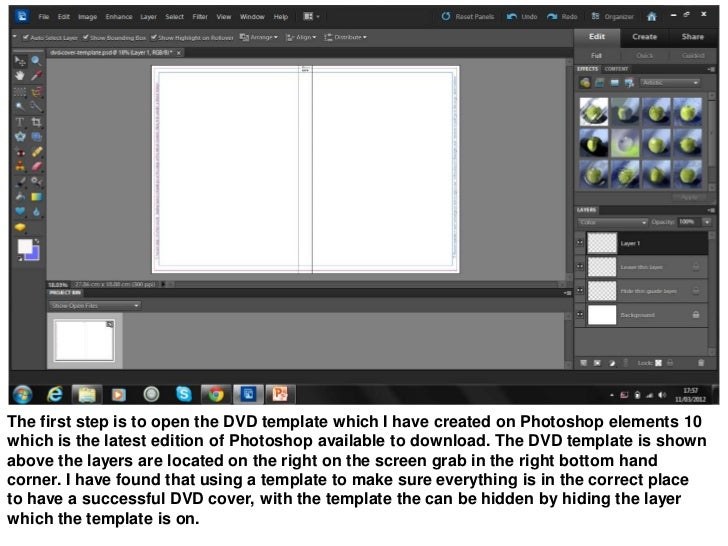Swap foreground and background colors
Image resolution: width=728 pixels, height=546 pixels.
click(36, 241)
